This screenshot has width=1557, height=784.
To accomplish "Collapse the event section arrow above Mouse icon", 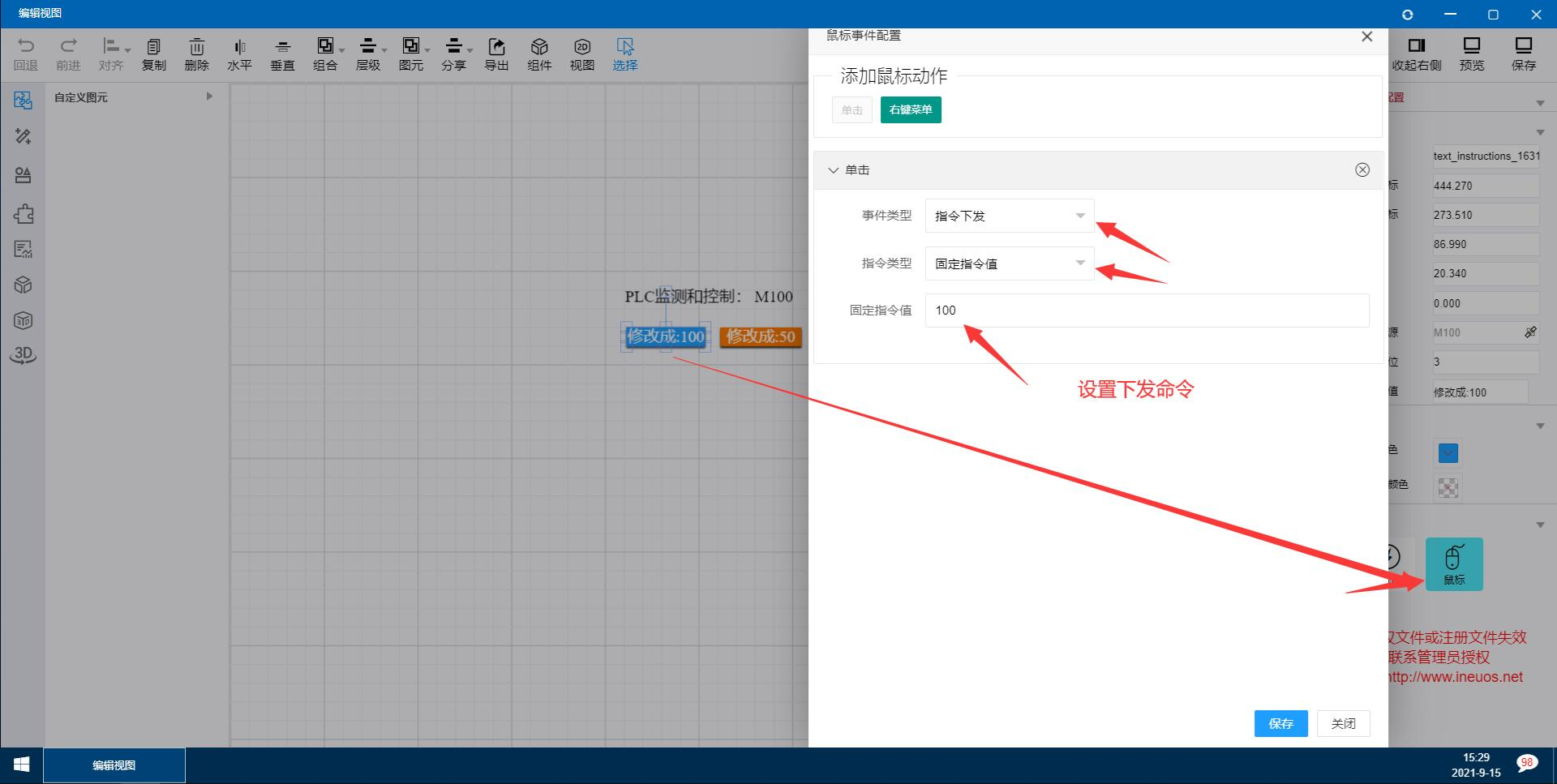I will (1540, 525).
